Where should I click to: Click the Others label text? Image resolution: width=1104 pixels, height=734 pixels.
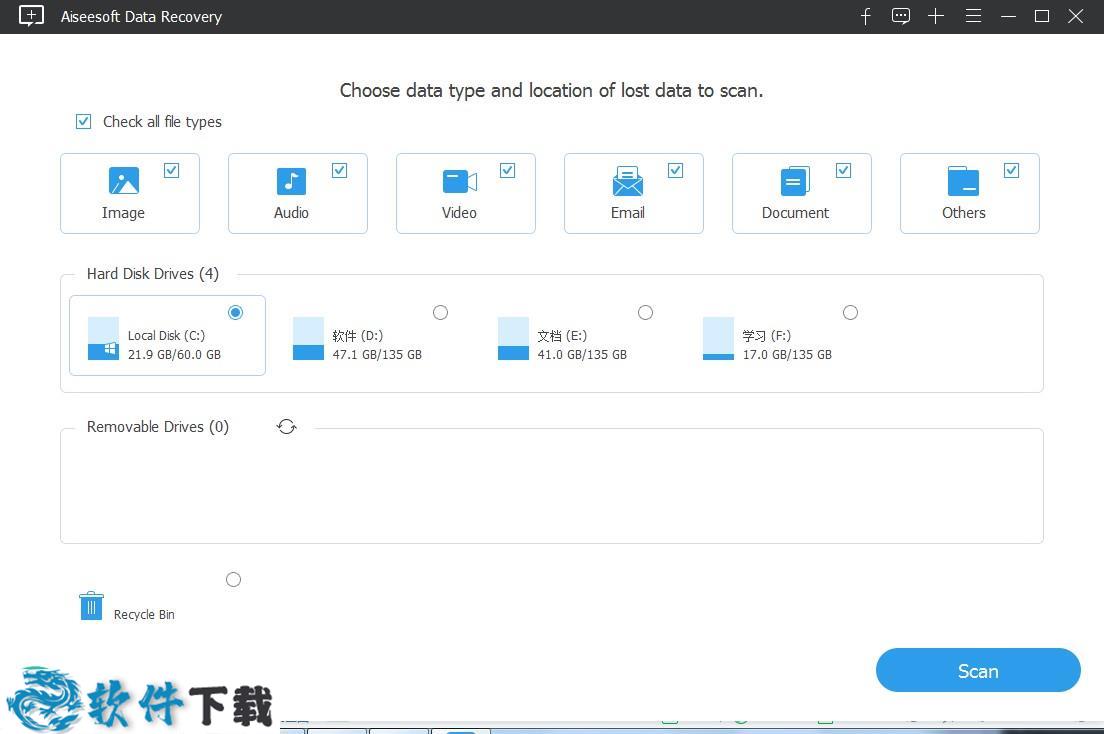[964, 213]
